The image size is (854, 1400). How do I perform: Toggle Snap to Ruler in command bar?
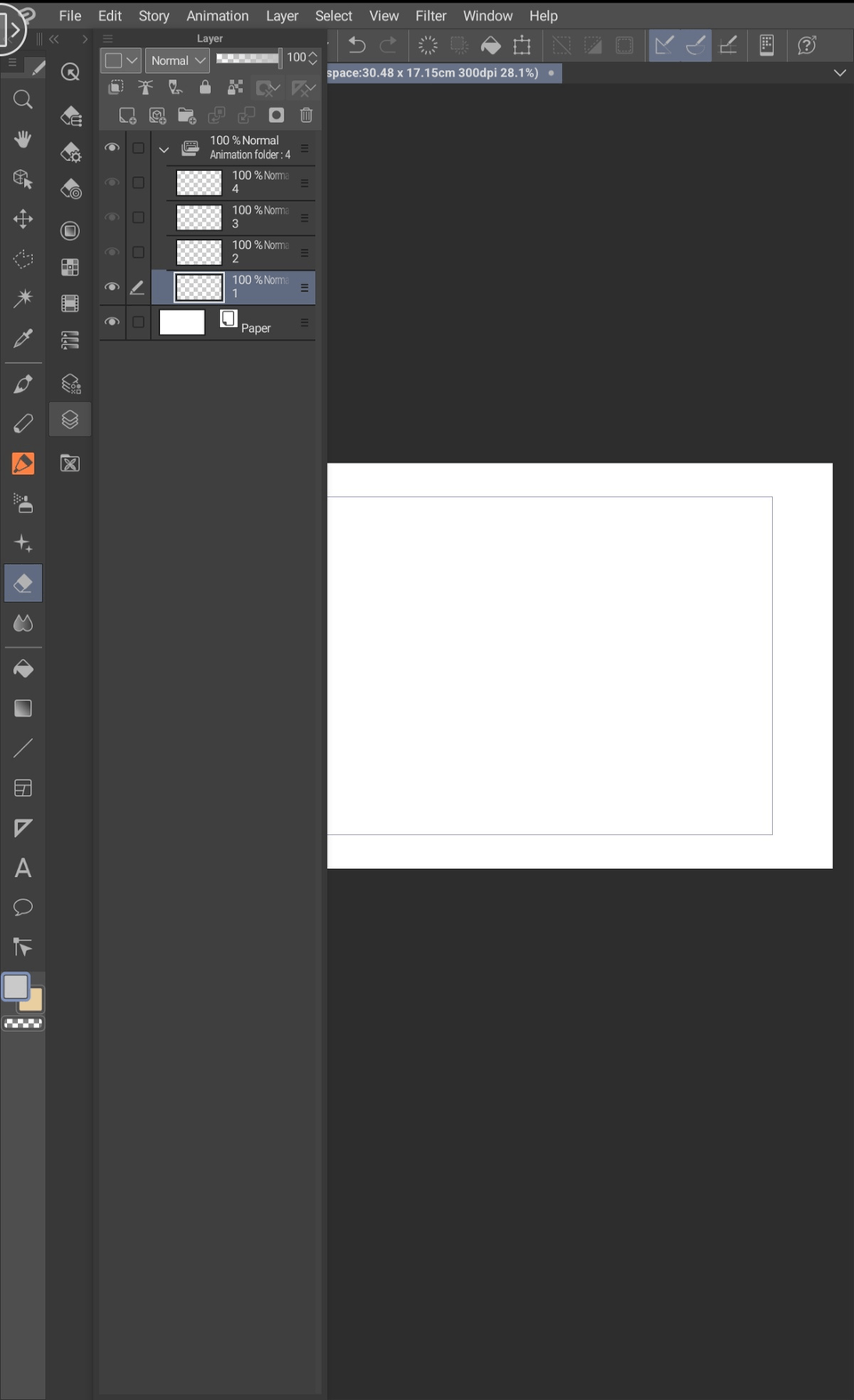tap(664, 45)
